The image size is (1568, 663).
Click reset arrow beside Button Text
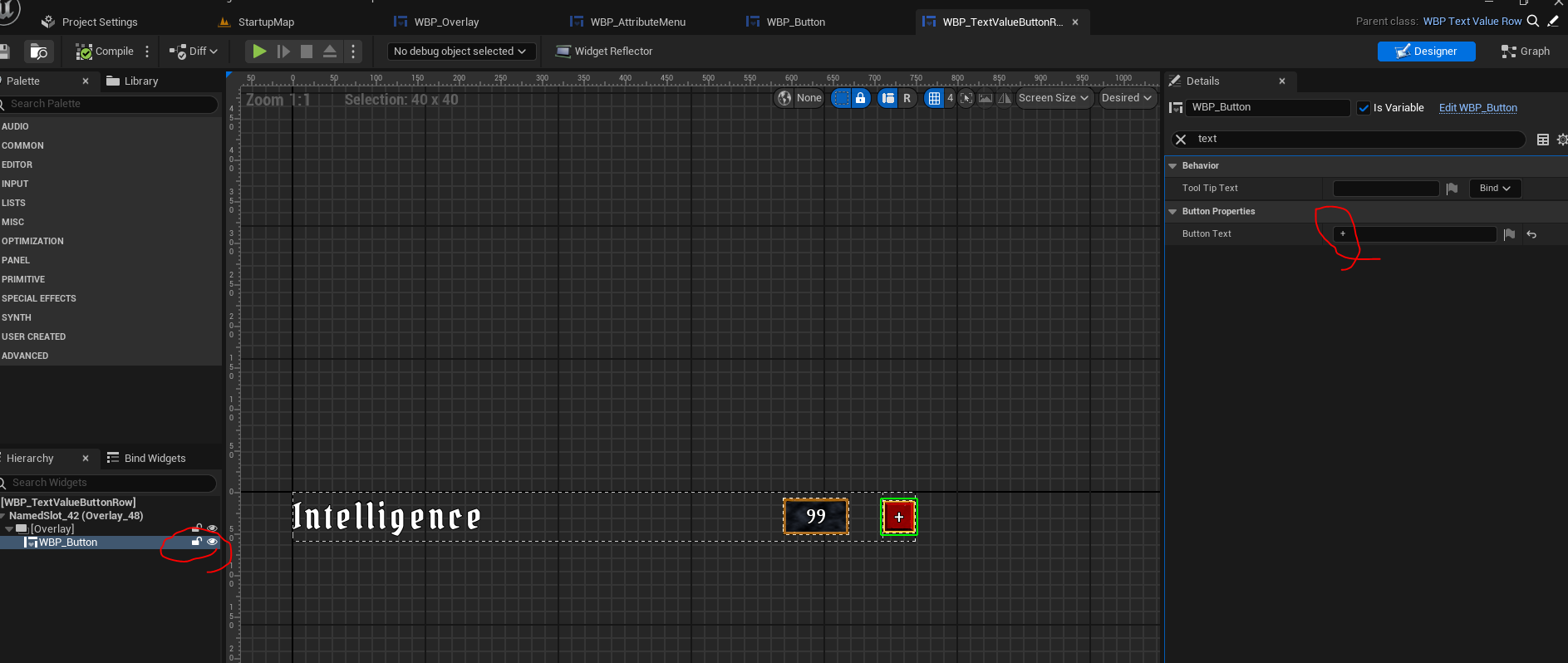click(x=1531, y=234)
